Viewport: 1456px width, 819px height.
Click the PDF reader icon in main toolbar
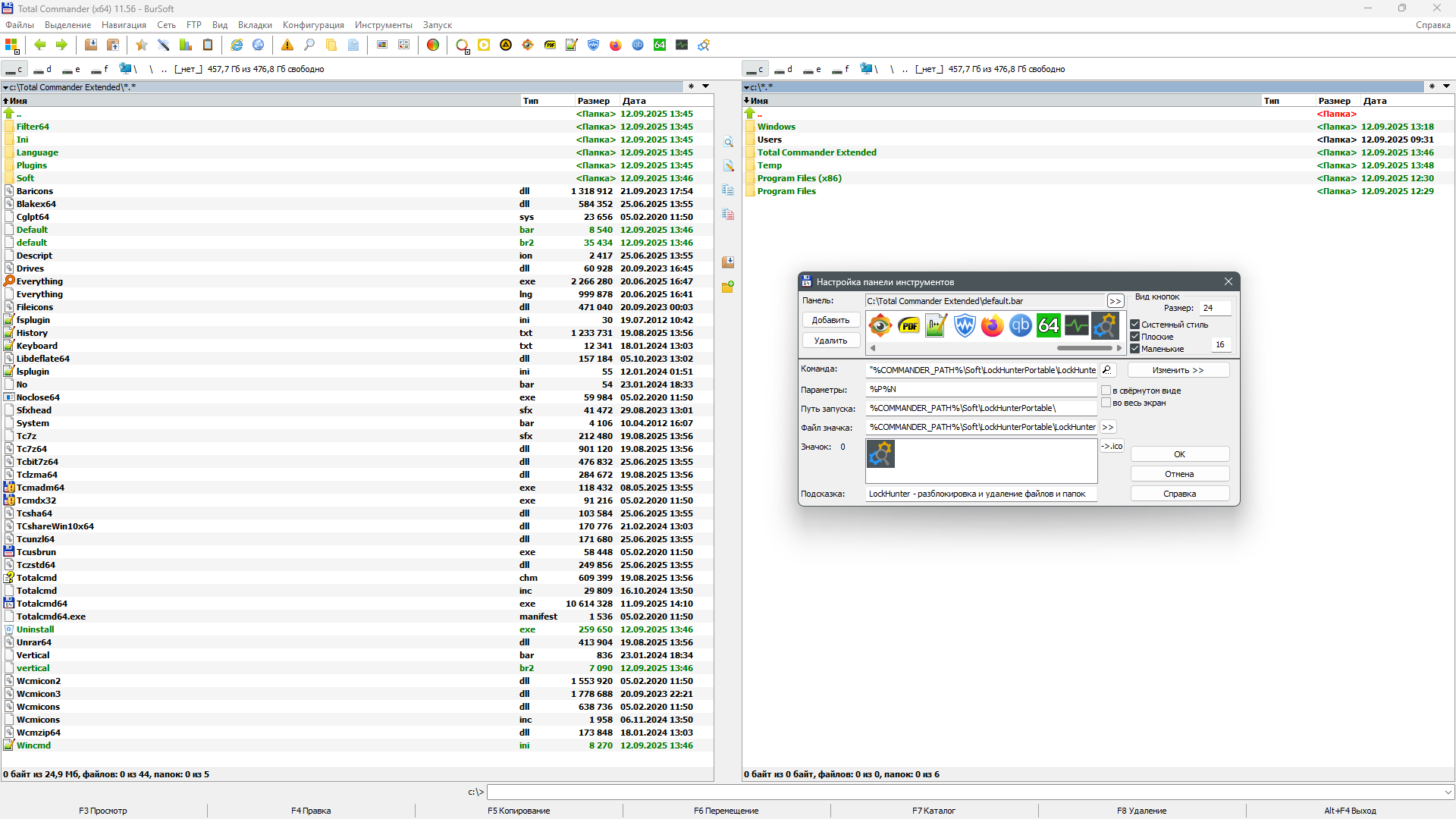point(550,45)
